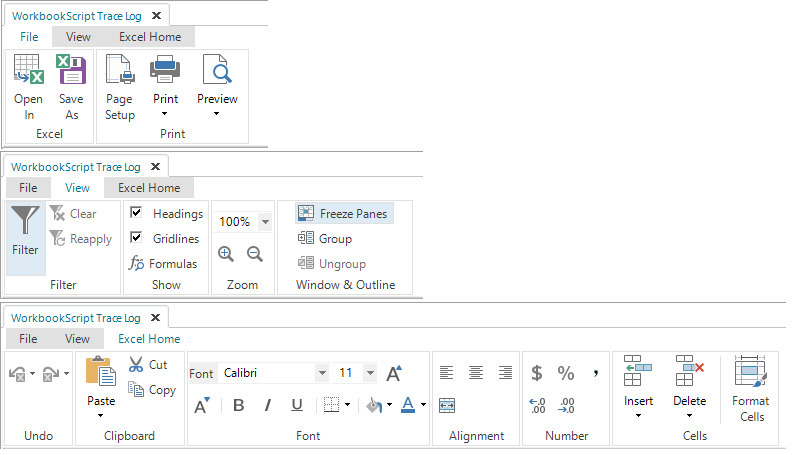The height and width of the screenshot is (455, 793).
Task: Open Format Cells dialog
Action: (751, 389)
